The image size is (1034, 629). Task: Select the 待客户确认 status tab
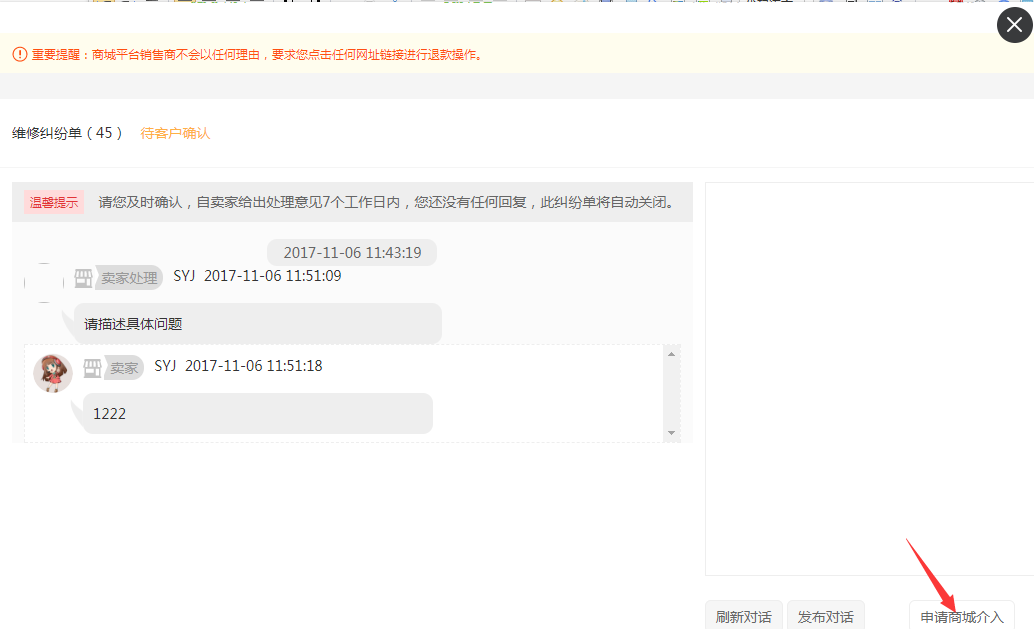pyautogui.click(x=175, y=133)
